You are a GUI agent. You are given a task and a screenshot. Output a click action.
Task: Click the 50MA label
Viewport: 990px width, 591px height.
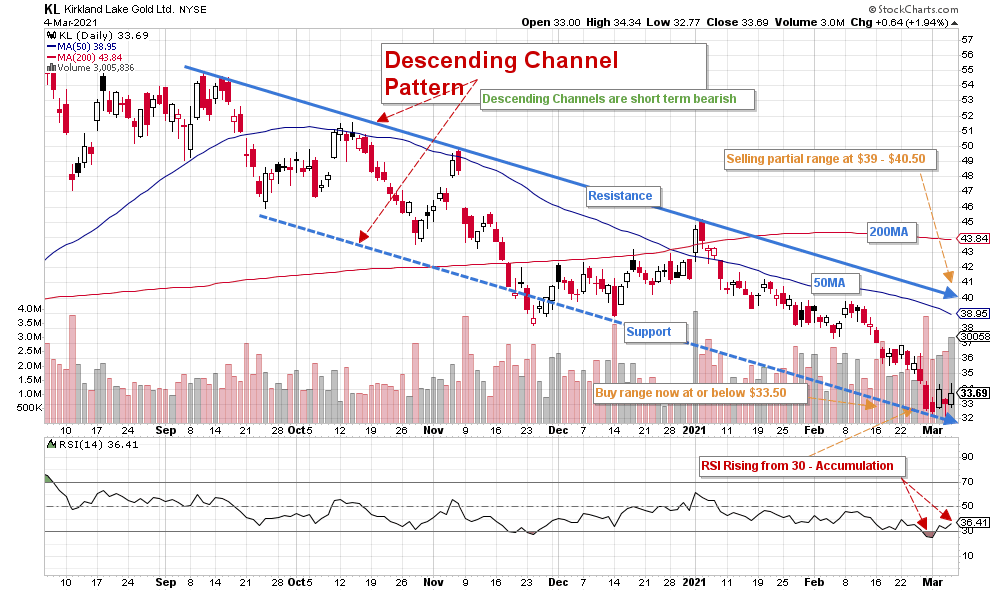coord(835,283)
